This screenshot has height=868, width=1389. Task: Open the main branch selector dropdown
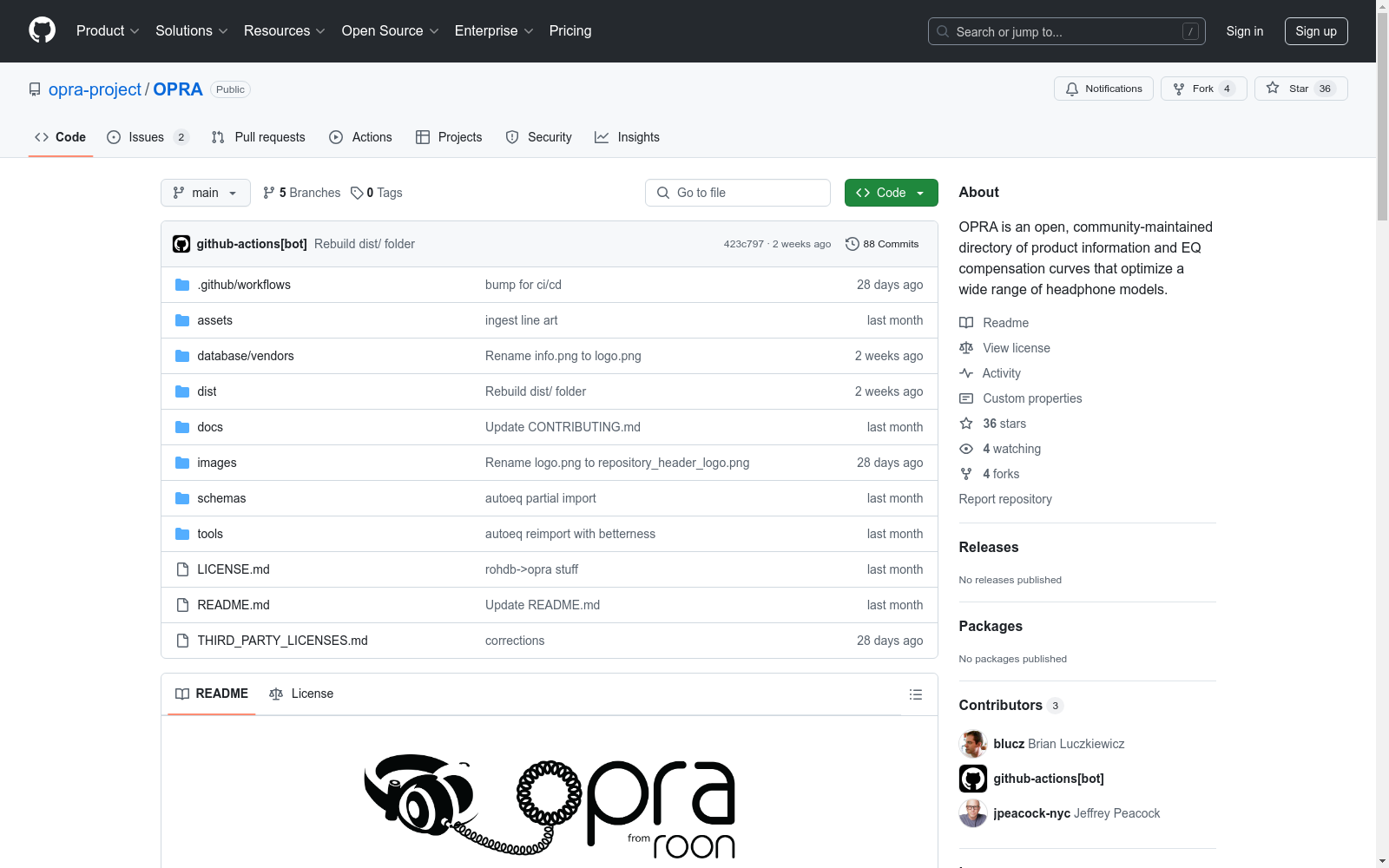click(x=206, y=193)
